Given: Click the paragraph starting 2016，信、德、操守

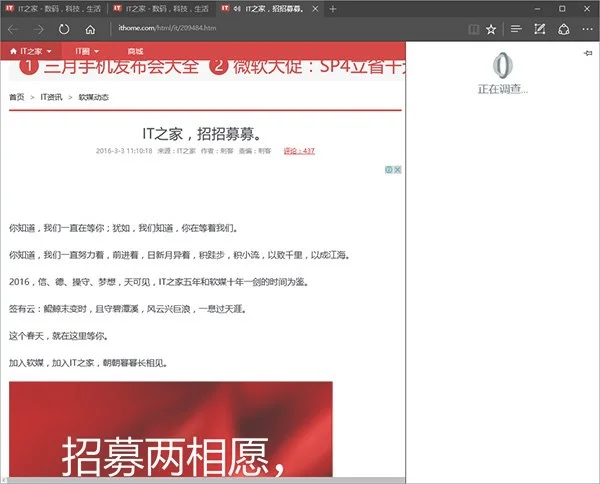Looking at the screenshot, I should [159, 282].
